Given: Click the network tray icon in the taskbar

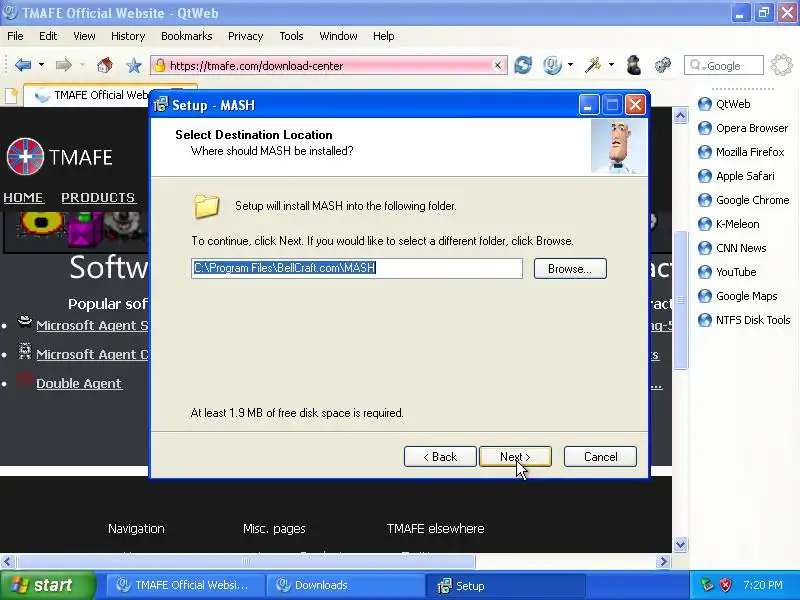Looking at the screenshot, I should click(x=707, y=585).
